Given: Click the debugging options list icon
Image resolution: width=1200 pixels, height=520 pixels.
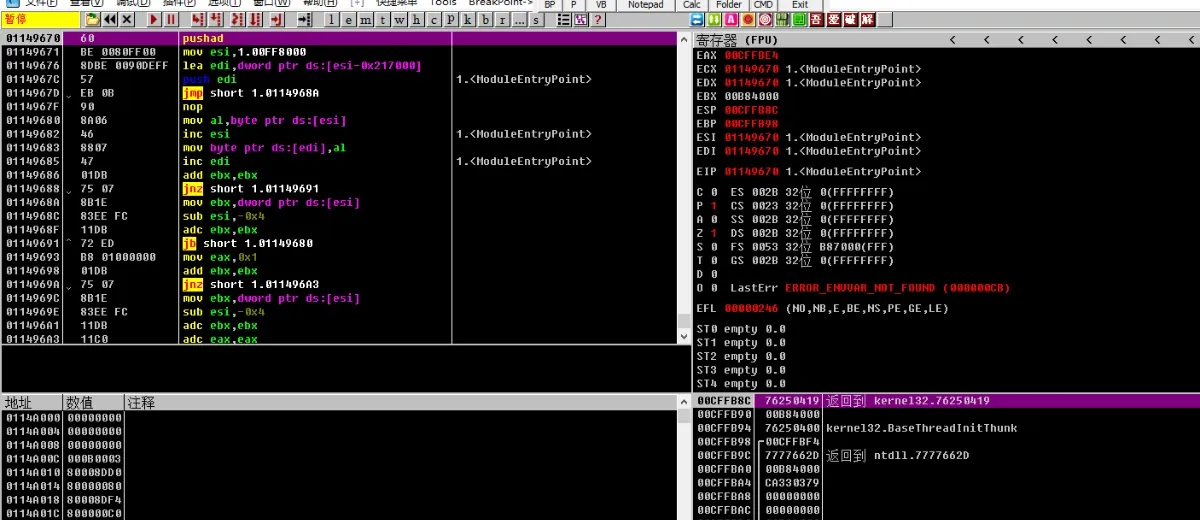Looking at the screenshot, I should (564, 19).
